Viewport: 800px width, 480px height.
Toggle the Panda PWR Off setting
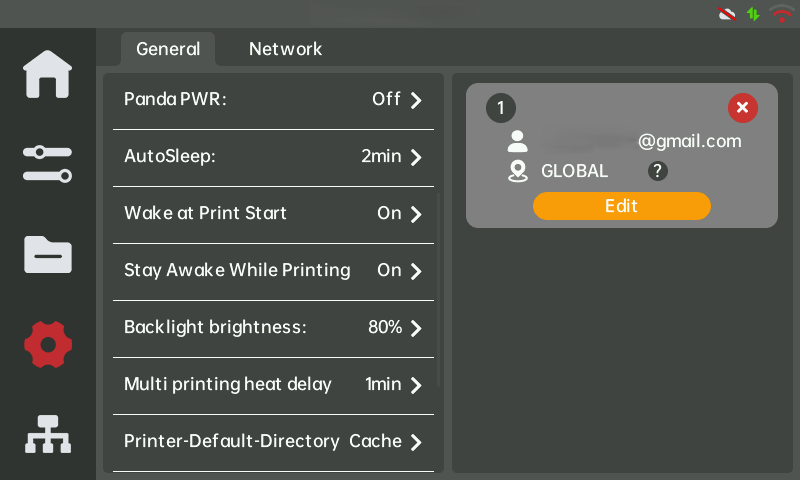click(273, 99)
